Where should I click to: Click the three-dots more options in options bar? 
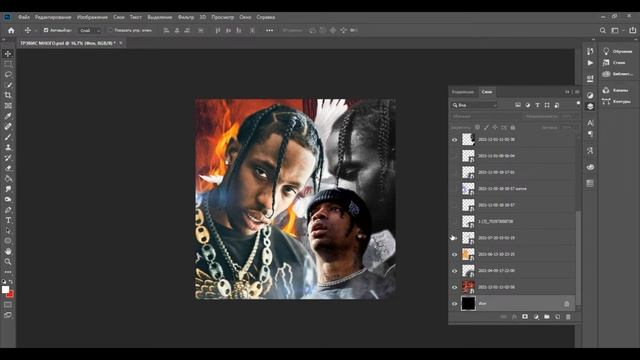(x=269, y=30)
